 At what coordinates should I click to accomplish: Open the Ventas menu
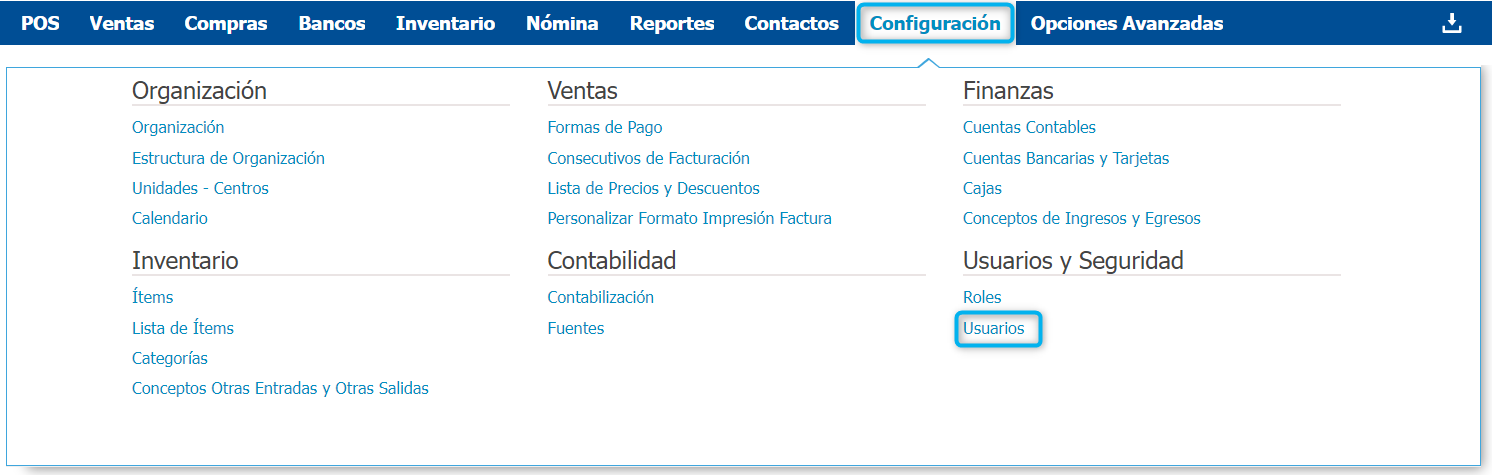pos(122,23)
